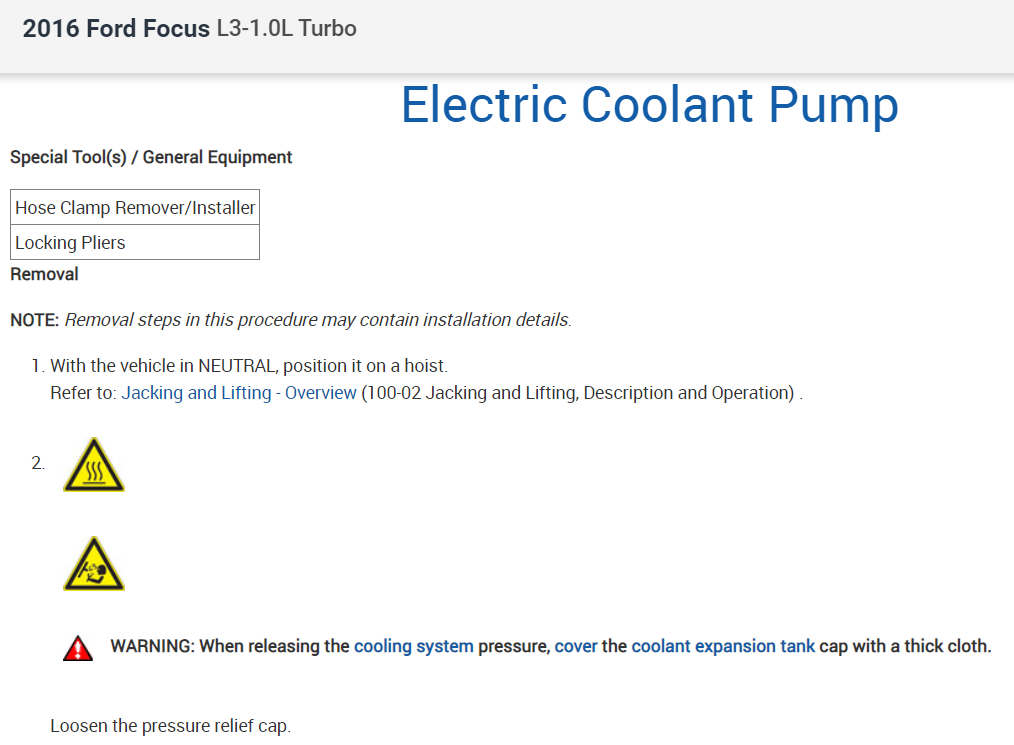Click the splash hazard warning icon
The image size is (1014, 745).
(x=94, y=565)
